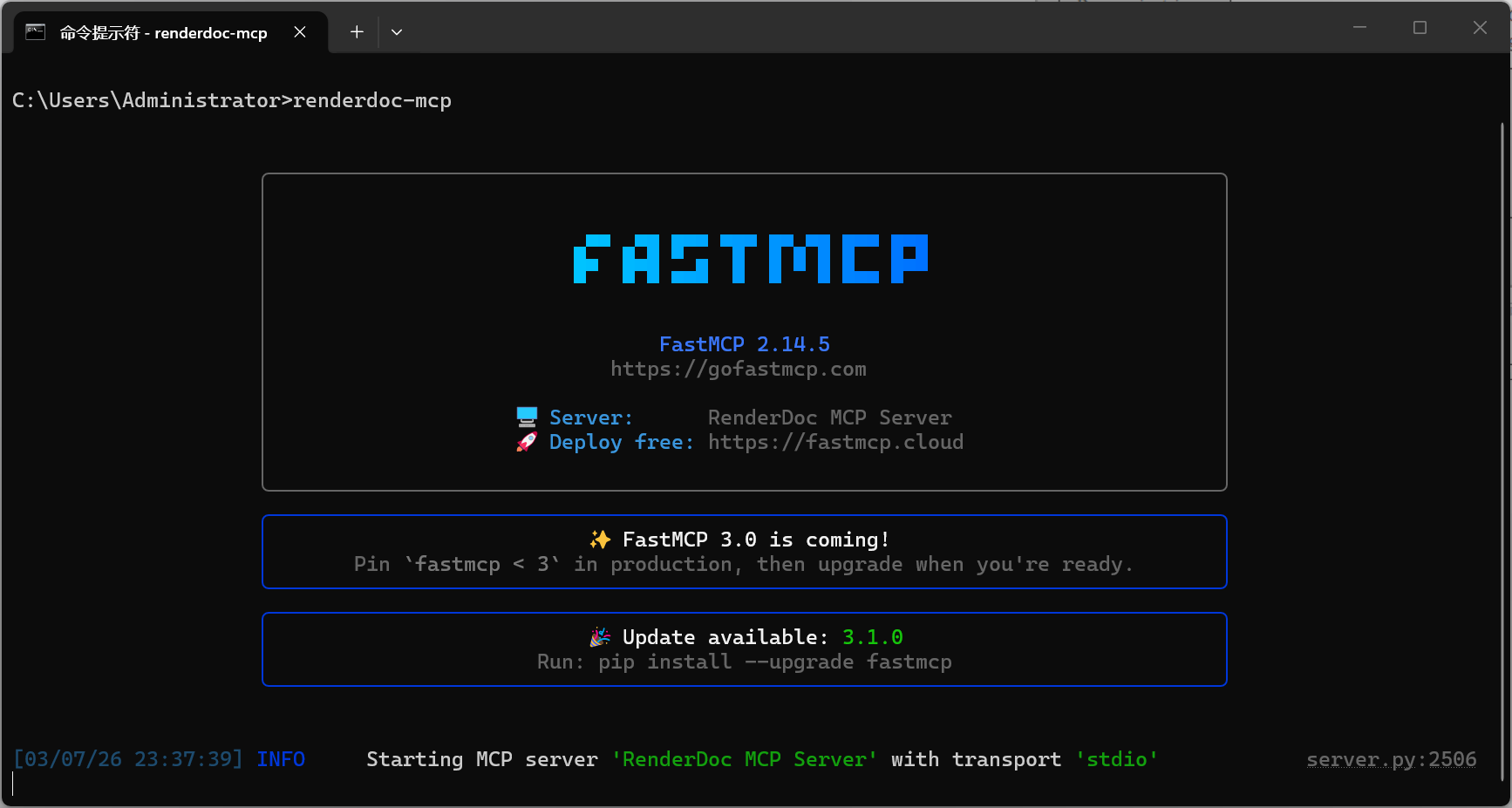Screen dimensions: 1512x808
Task: Click 'Starting MCP server' log text
Action: pos(482,759)
